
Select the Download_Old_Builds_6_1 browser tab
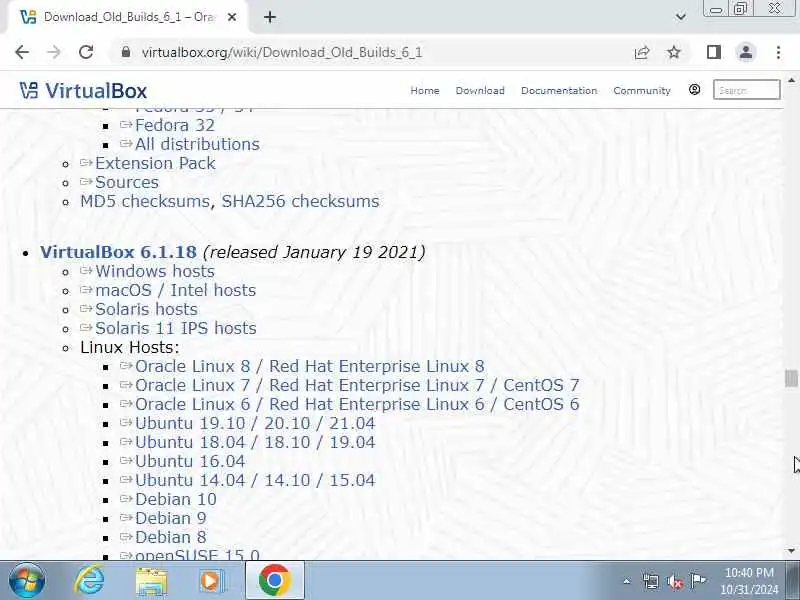tap(128, 17)
